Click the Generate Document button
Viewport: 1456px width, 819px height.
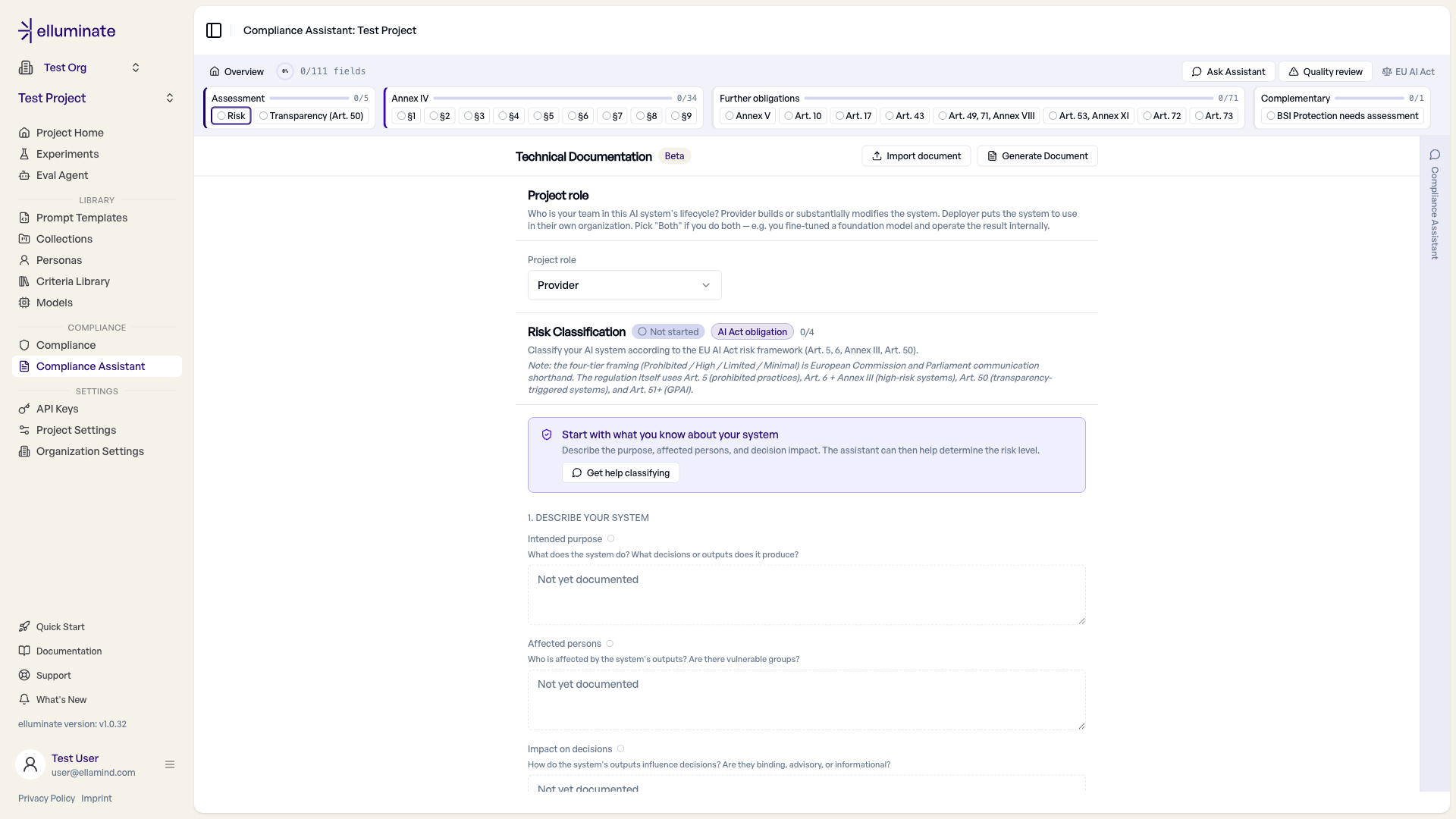click(1037, 156)
